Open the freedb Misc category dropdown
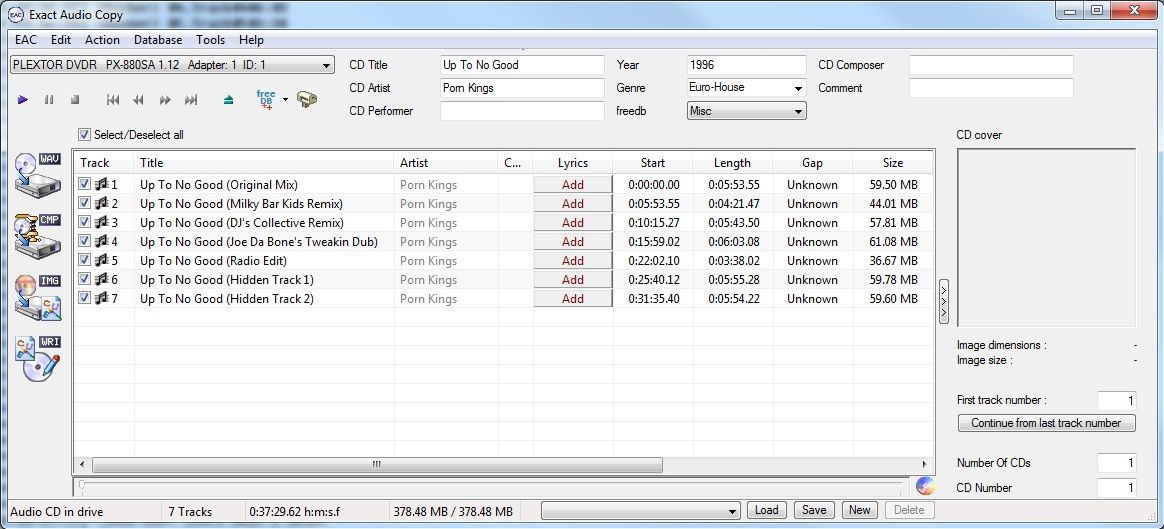The height and width of the screenshot is (529, 1164). [747, 111]
